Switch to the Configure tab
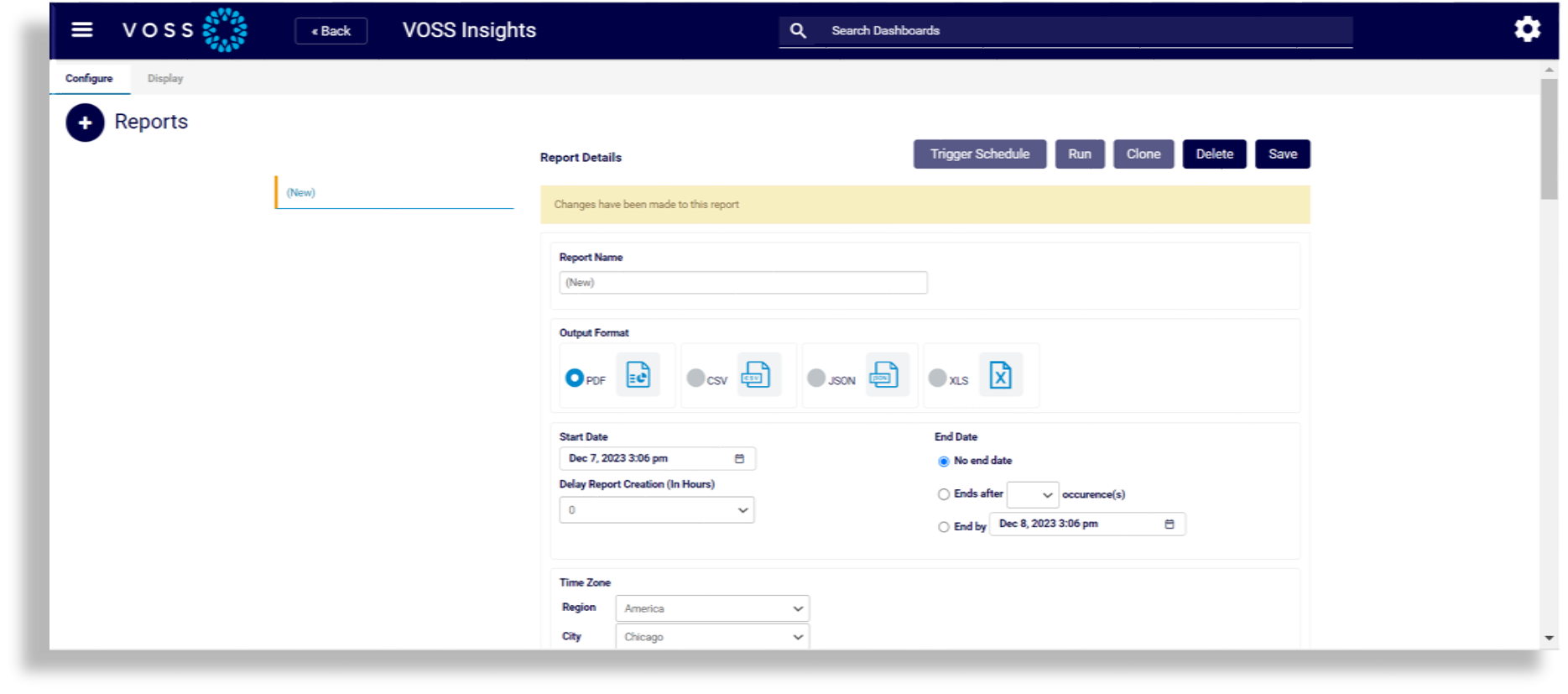Viewport: 1568px width, 694px height. click(x=89, y=78)
